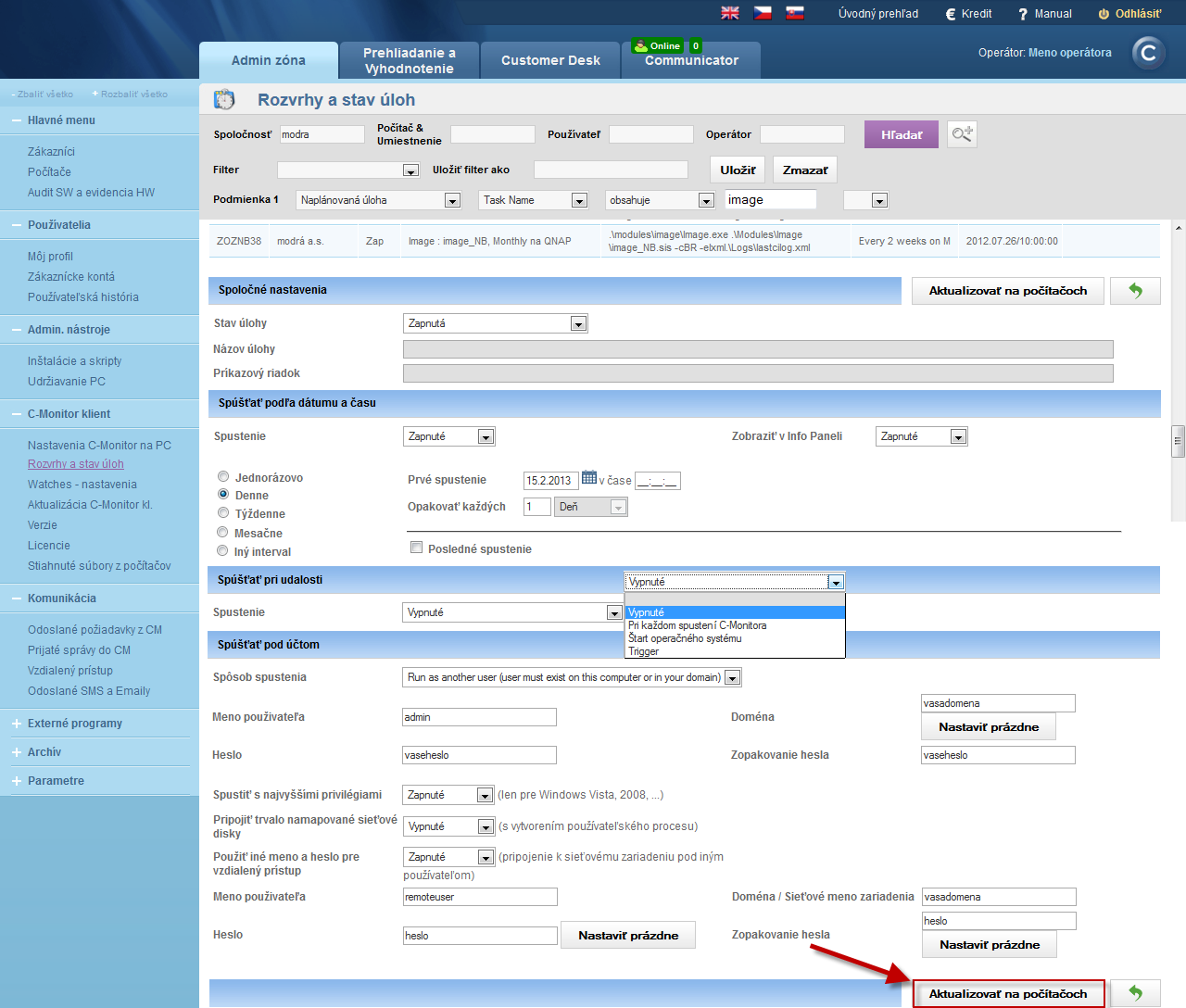
Task: Open the obsahuje operator dropdown
Action: [x=661, y=200]
